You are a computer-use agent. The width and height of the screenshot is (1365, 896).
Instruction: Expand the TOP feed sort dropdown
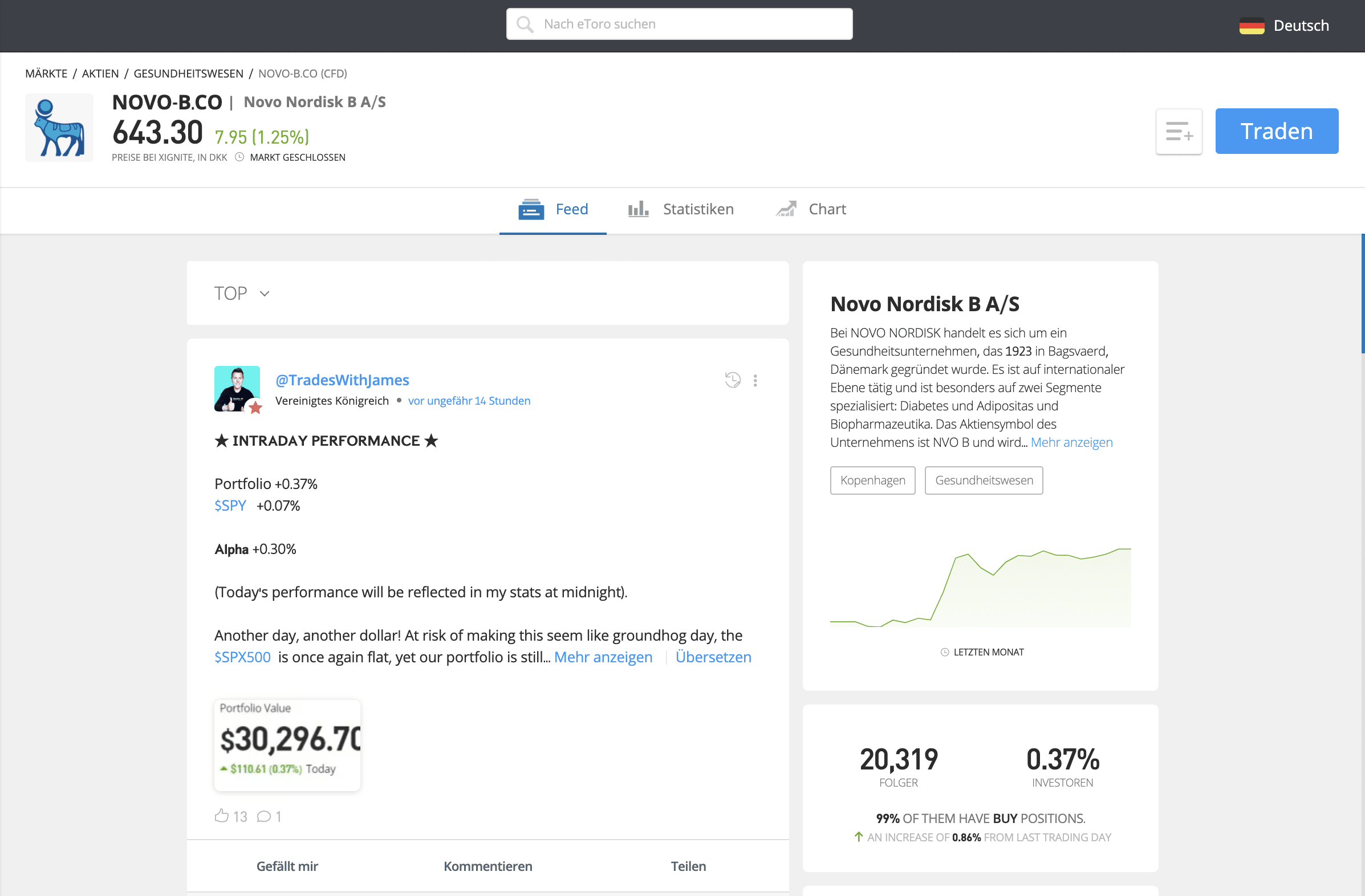coord(242,294)
